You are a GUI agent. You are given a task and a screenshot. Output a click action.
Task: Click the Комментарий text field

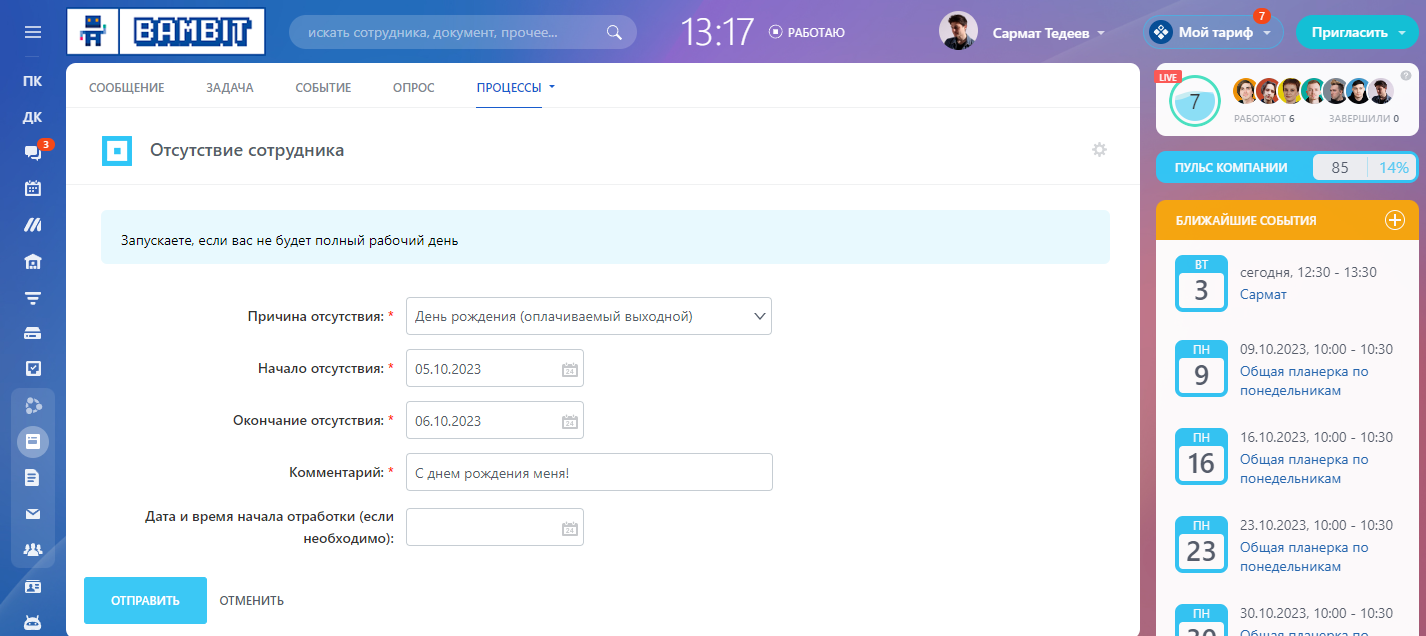click(x=588, y=472)
